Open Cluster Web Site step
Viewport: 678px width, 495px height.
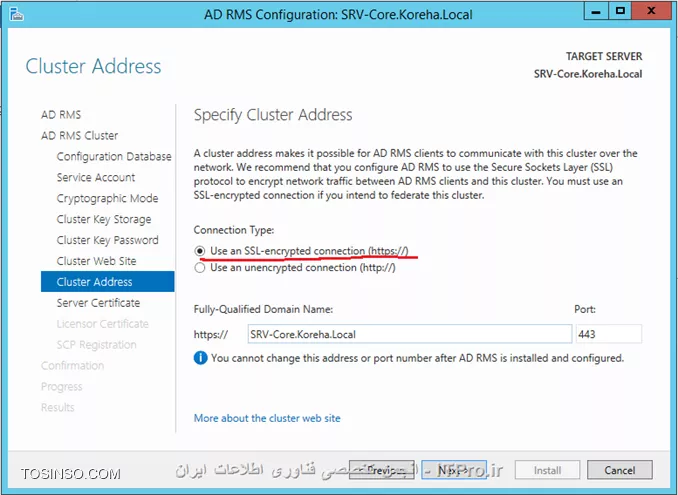[x=96, y=261]
